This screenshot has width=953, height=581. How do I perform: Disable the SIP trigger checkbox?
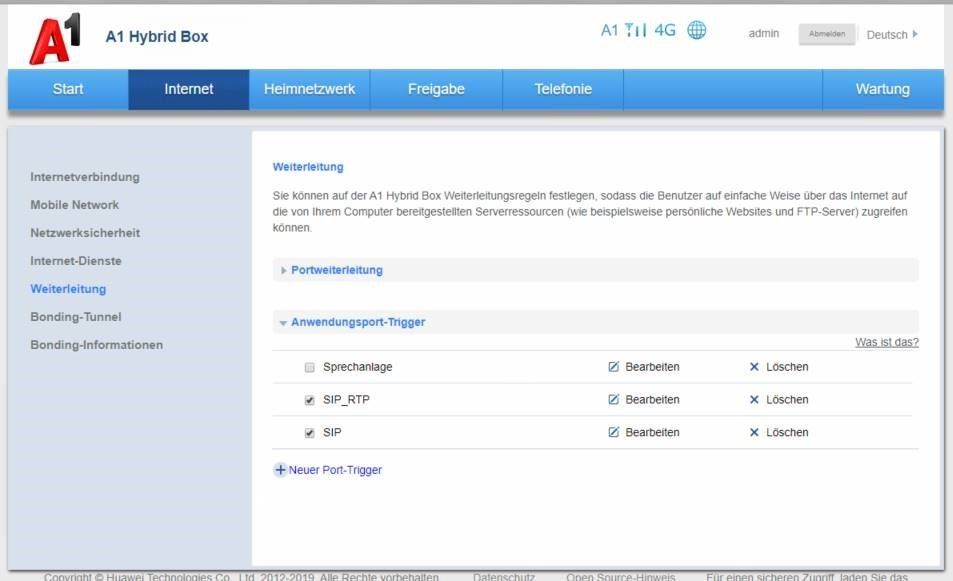click(310, 434)
